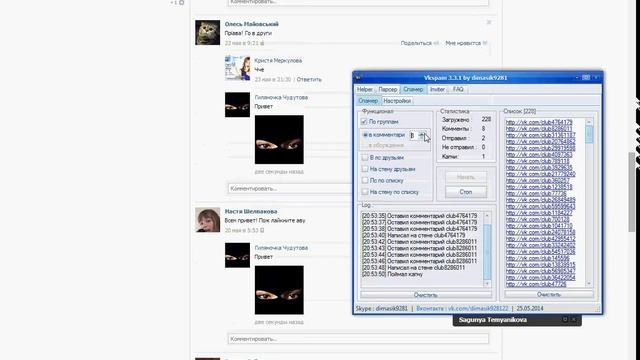Open the eyes image attached under Олесь's post
Viewport: 640px width, 360px height.
(x=279, y=140)
